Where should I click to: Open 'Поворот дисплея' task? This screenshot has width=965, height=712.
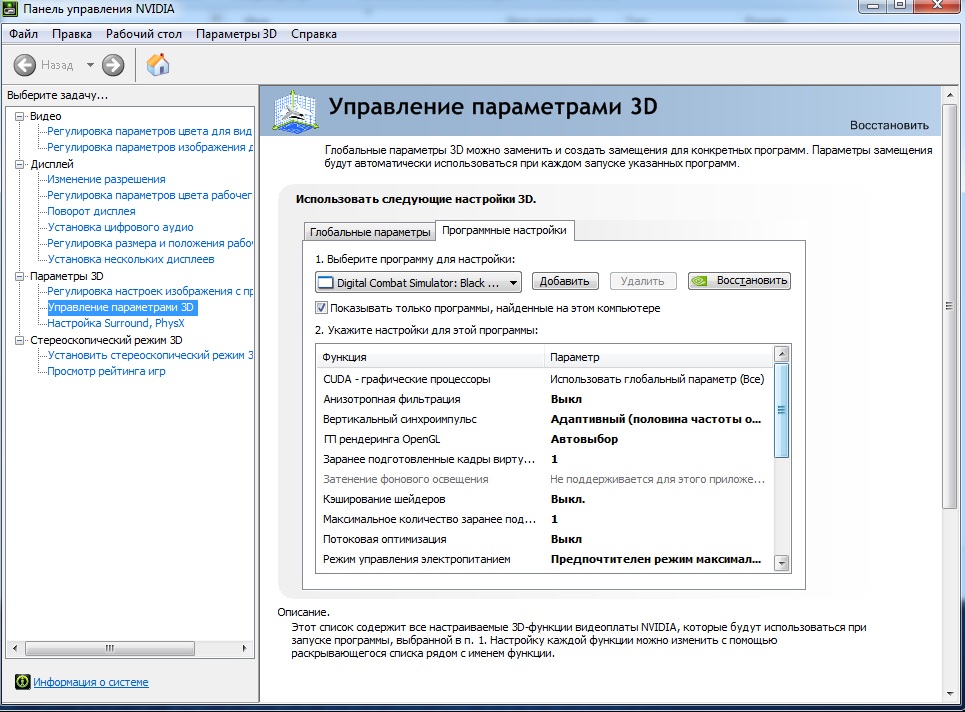pyautogui.click(x=91, y=211)
